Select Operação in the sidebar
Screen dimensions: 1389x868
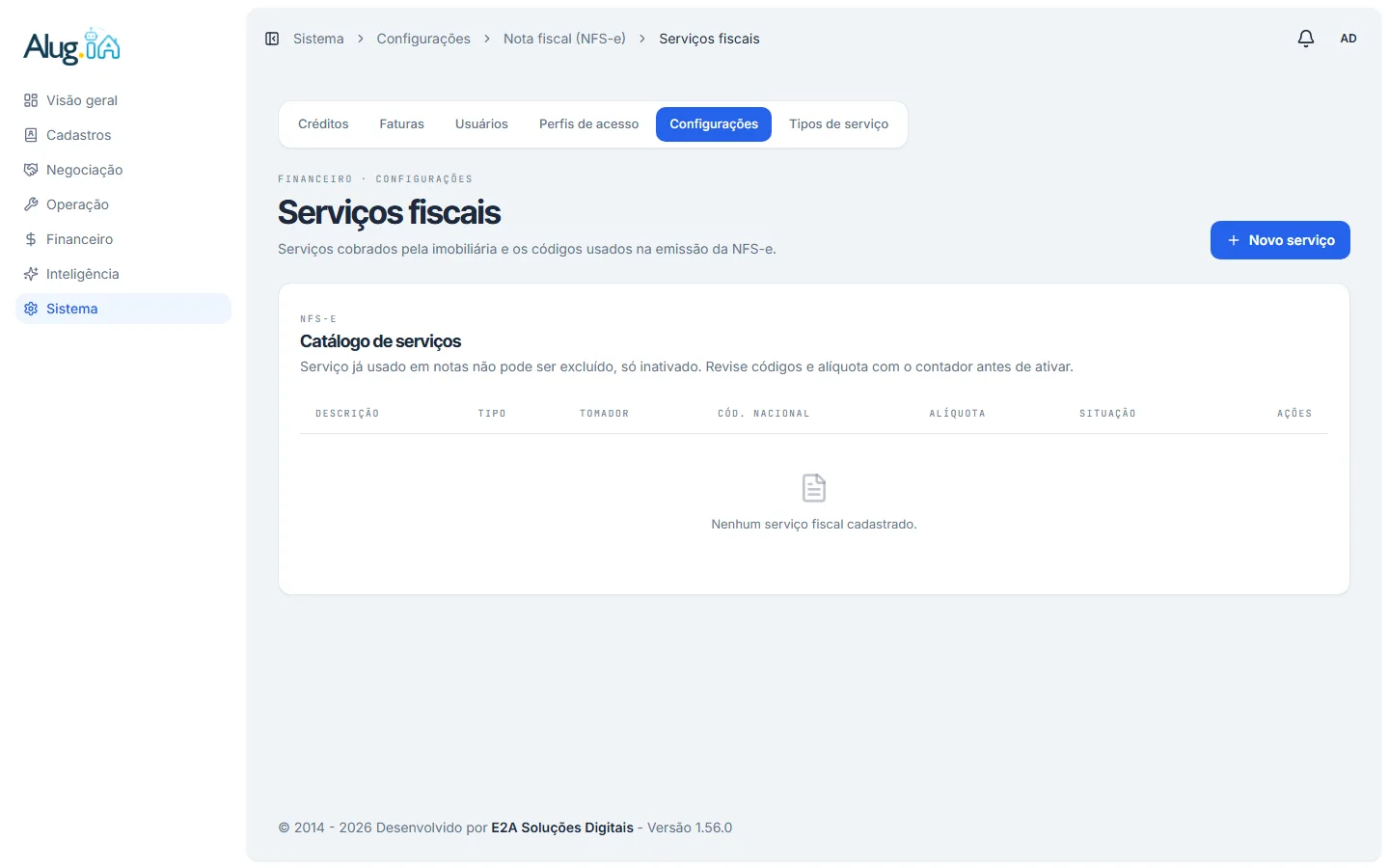(123, 204)
